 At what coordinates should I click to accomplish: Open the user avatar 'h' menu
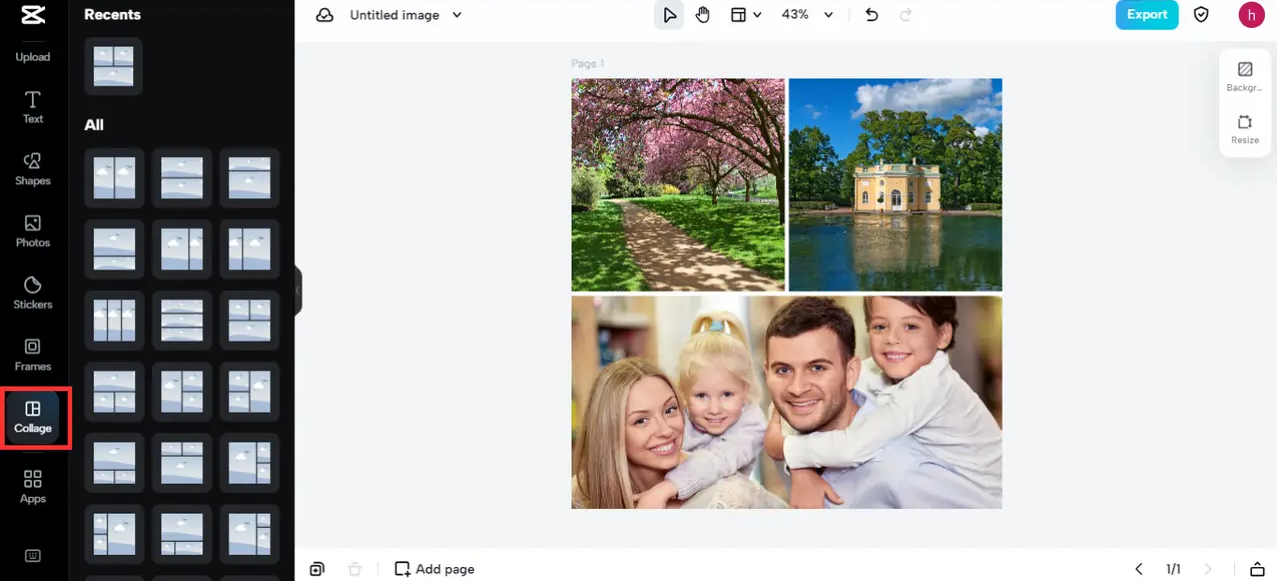(1251, 15)
